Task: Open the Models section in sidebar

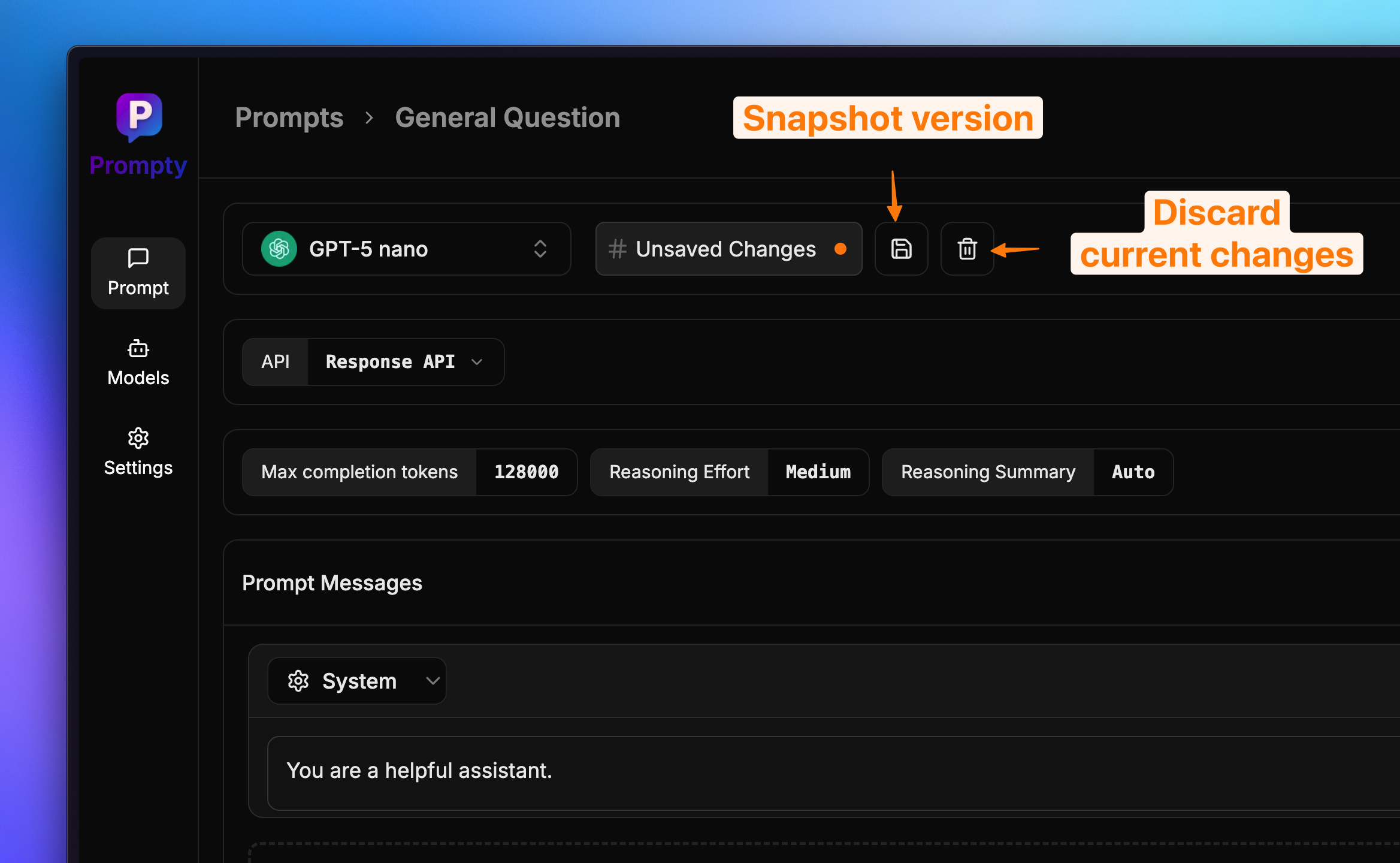Action: point(138,363)
